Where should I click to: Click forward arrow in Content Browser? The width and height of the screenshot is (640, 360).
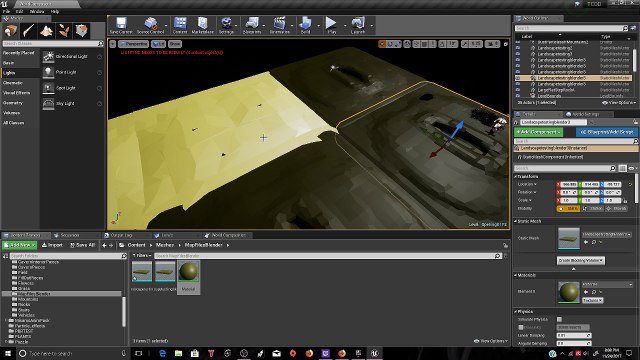[111, 245]
